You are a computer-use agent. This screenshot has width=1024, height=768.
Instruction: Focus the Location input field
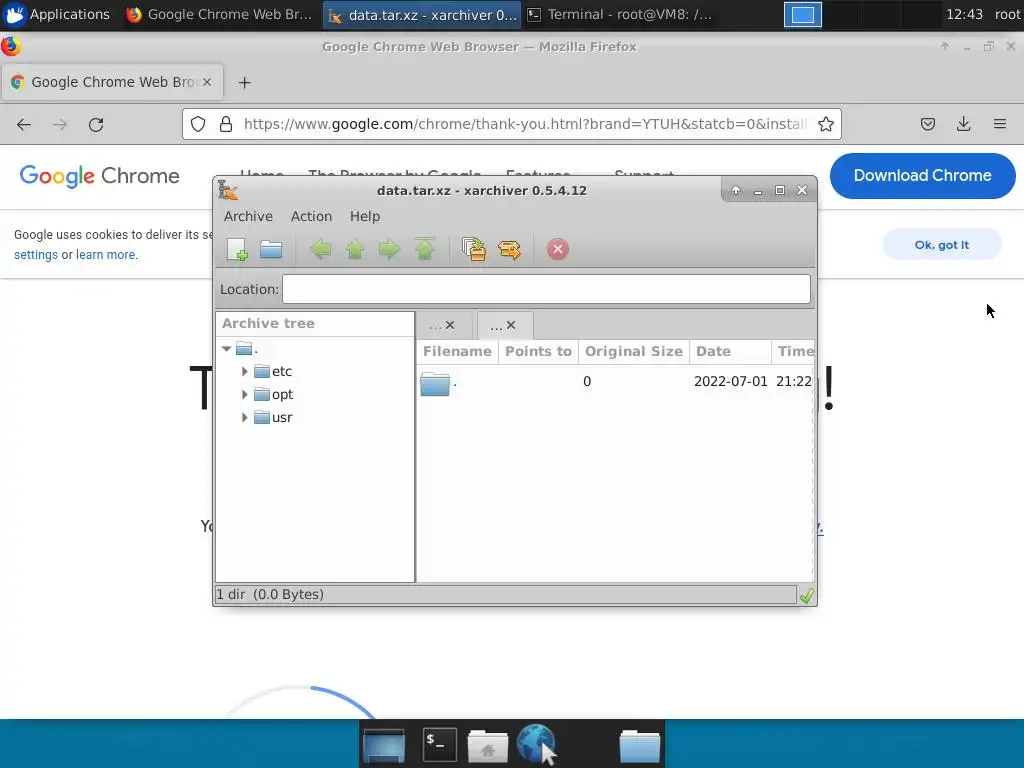pyautogui.click(x=547, y=289)
